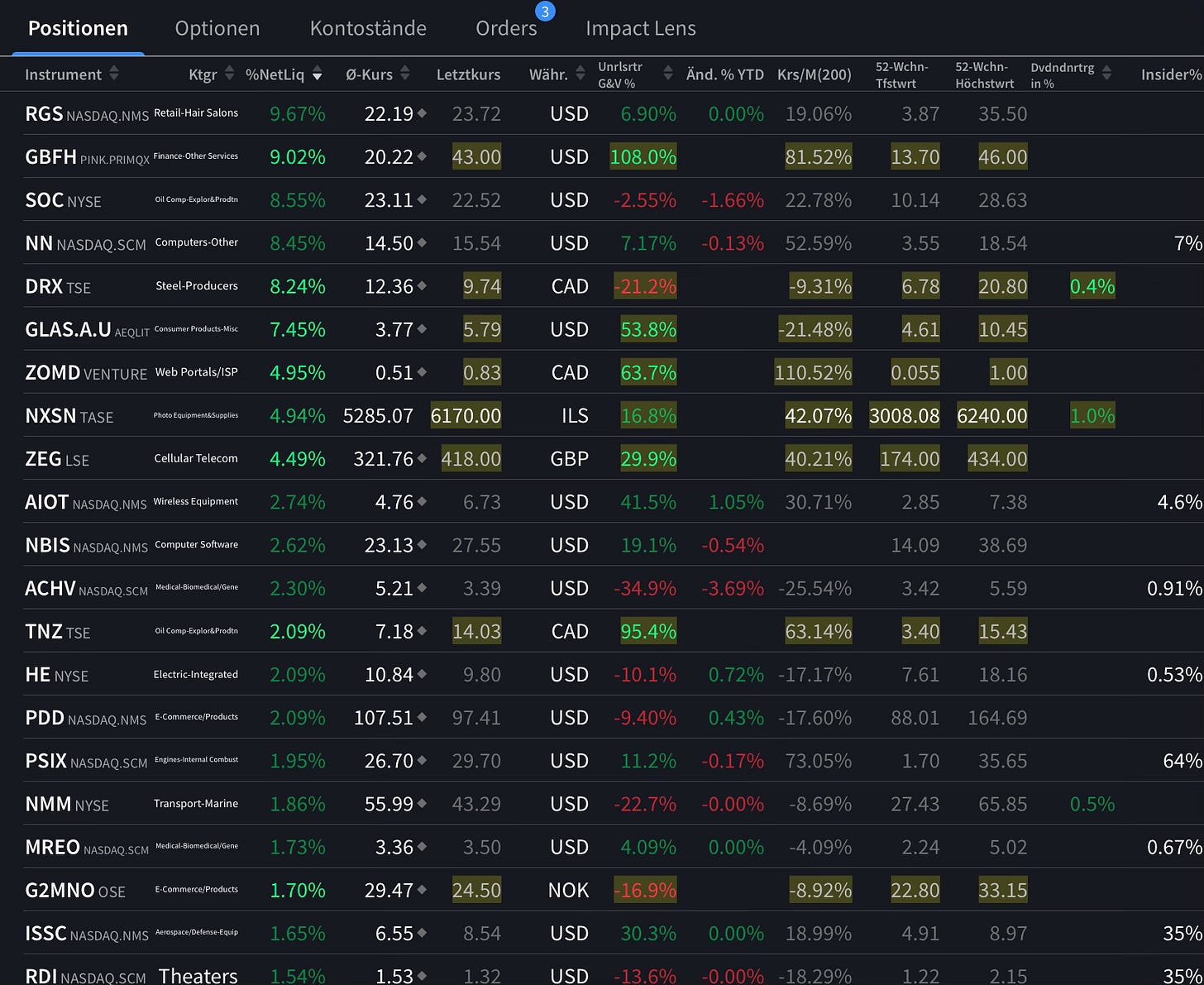Image resolution: width=1204 pixels, height=985 pixels.
Task: Click the 52-Wchn-Höchstwrt column header
Action: pos(985,74)
